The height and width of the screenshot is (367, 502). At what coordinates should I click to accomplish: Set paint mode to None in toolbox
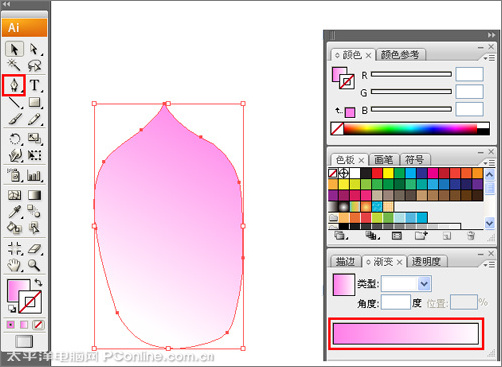point(38,325)
